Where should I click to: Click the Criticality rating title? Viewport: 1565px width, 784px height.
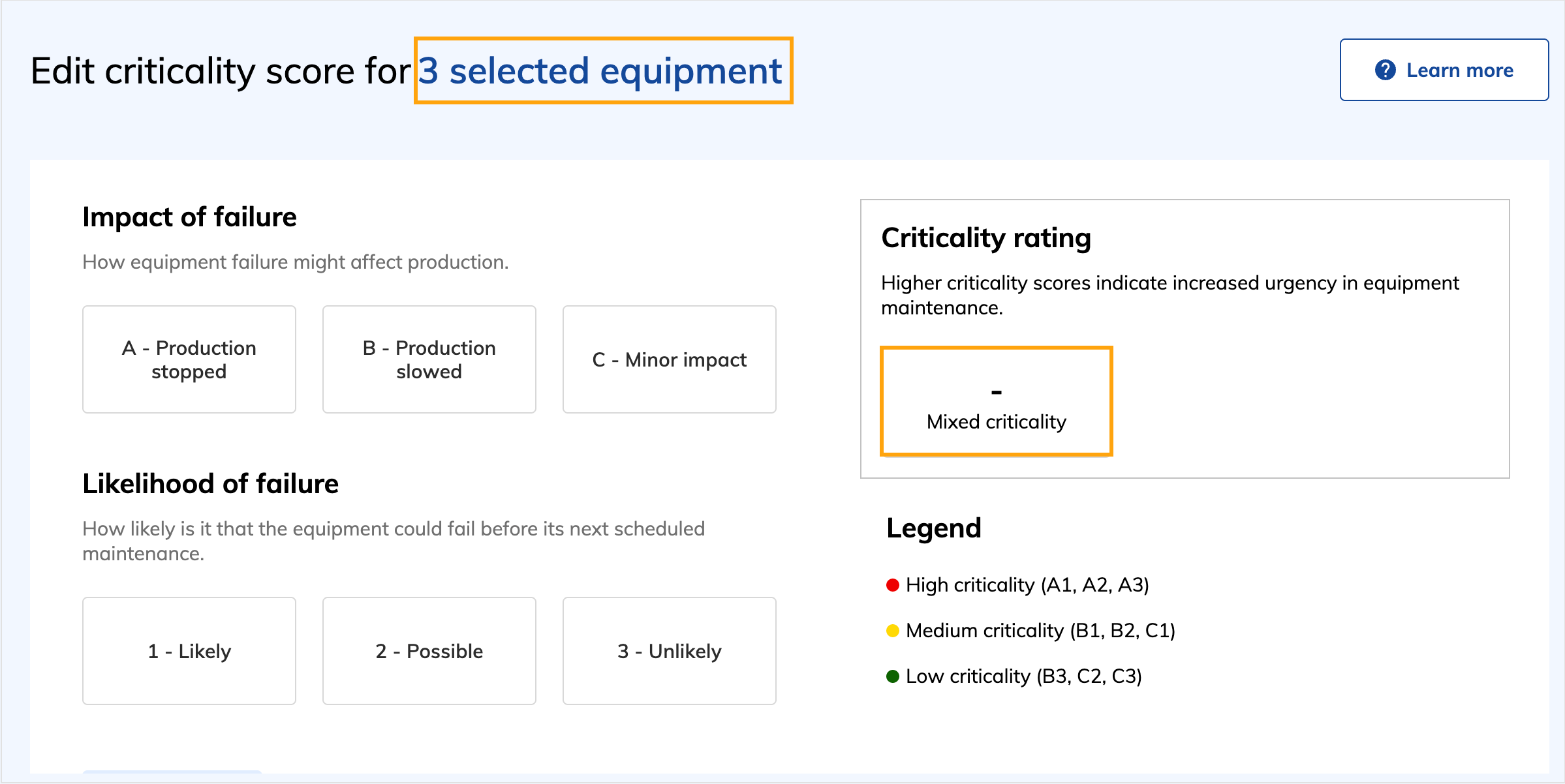[985, 238]
